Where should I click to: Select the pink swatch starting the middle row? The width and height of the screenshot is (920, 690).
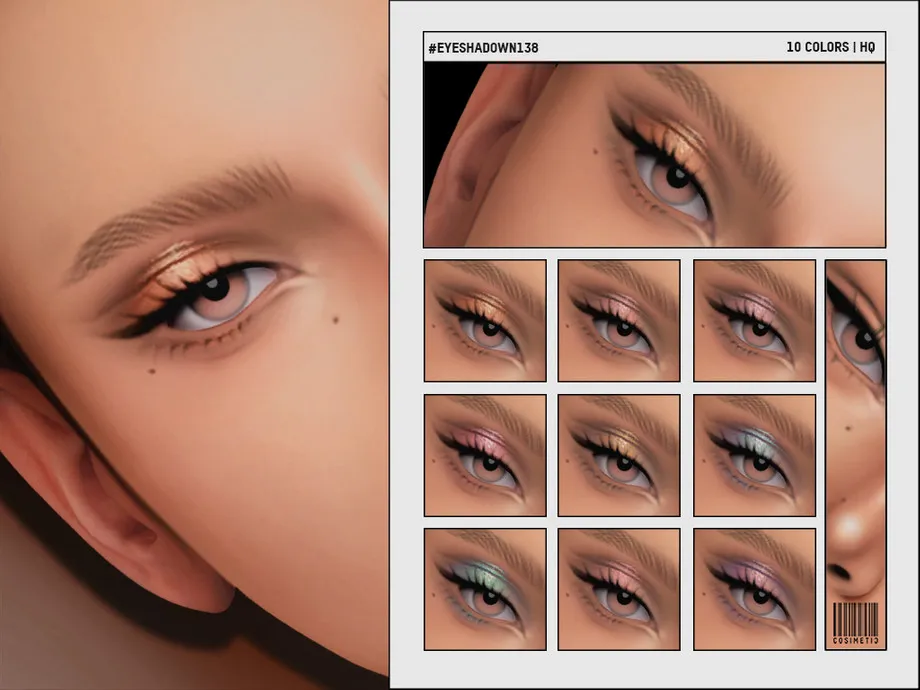485,455
